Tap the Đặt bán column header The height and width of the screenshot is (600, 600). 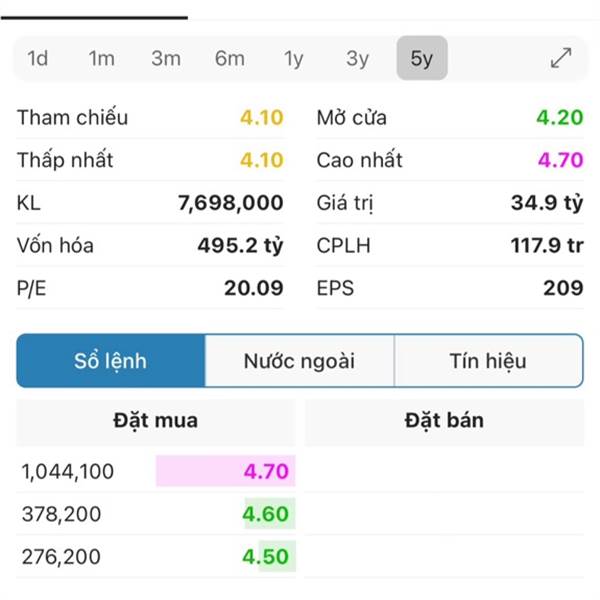[444, 421]
